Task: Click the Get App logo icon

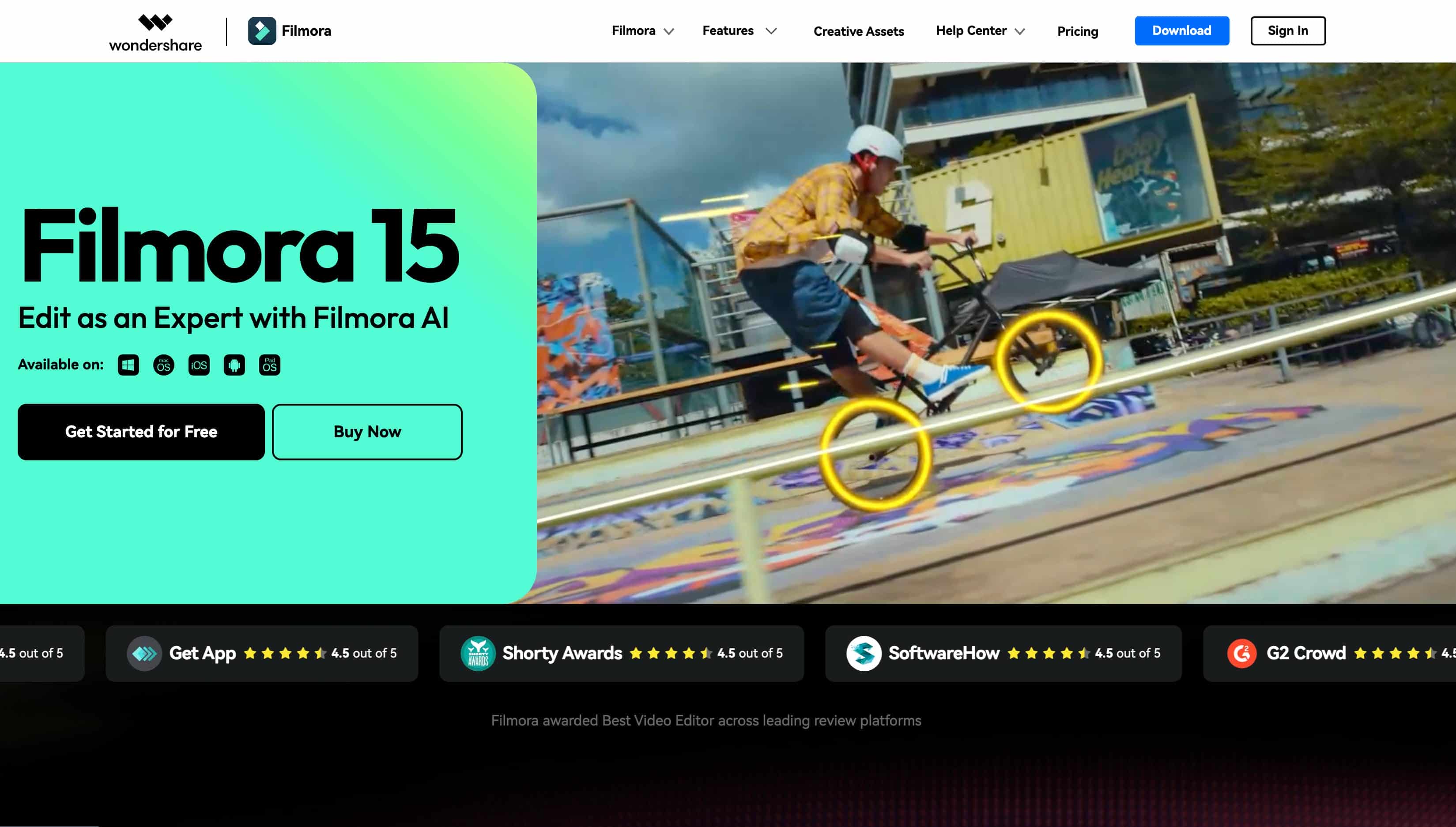Action: [x=144, y=653]
